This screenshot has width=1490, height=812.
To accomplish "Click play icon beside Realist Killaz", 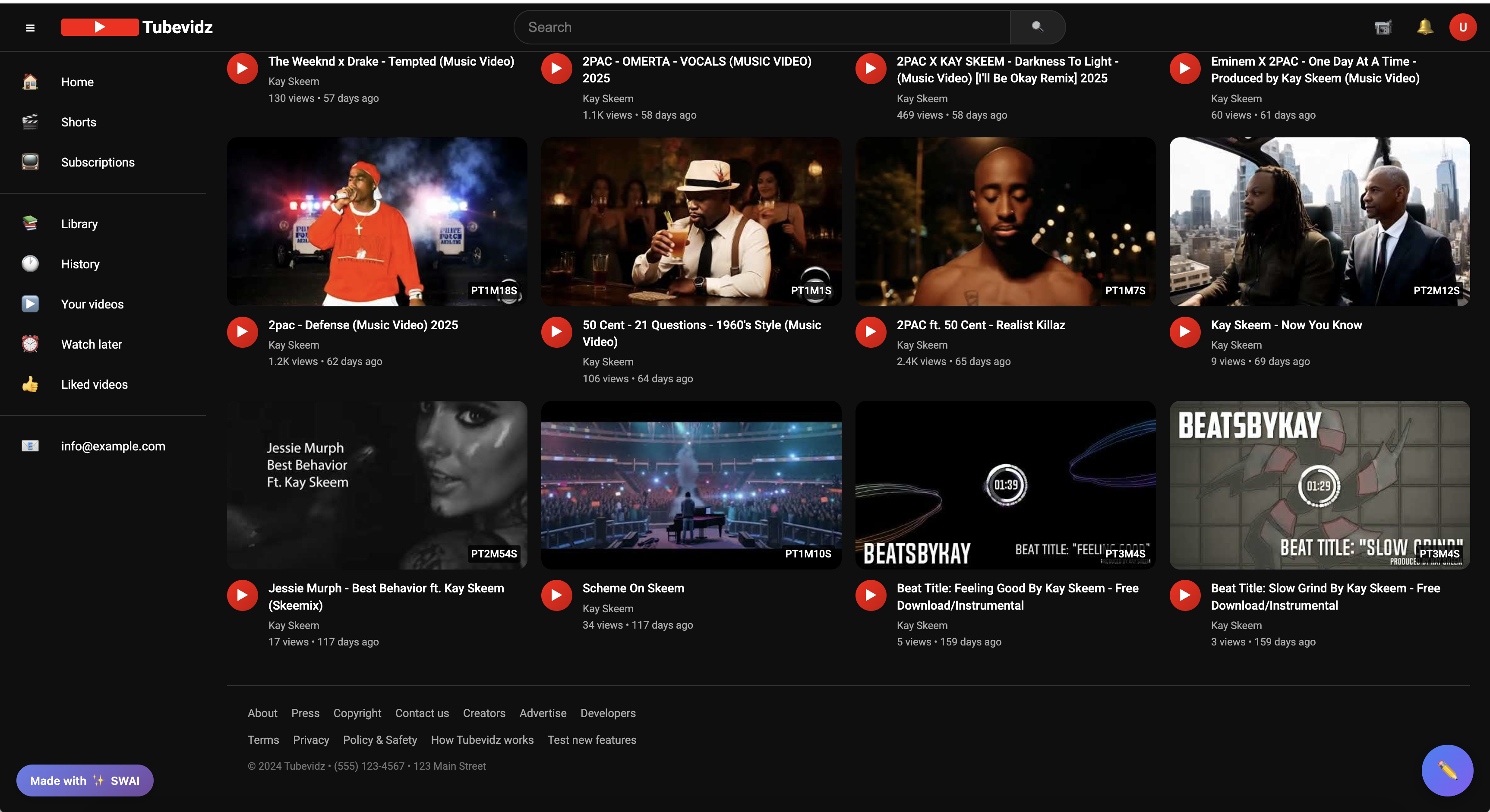I will [x=871, y=332].
